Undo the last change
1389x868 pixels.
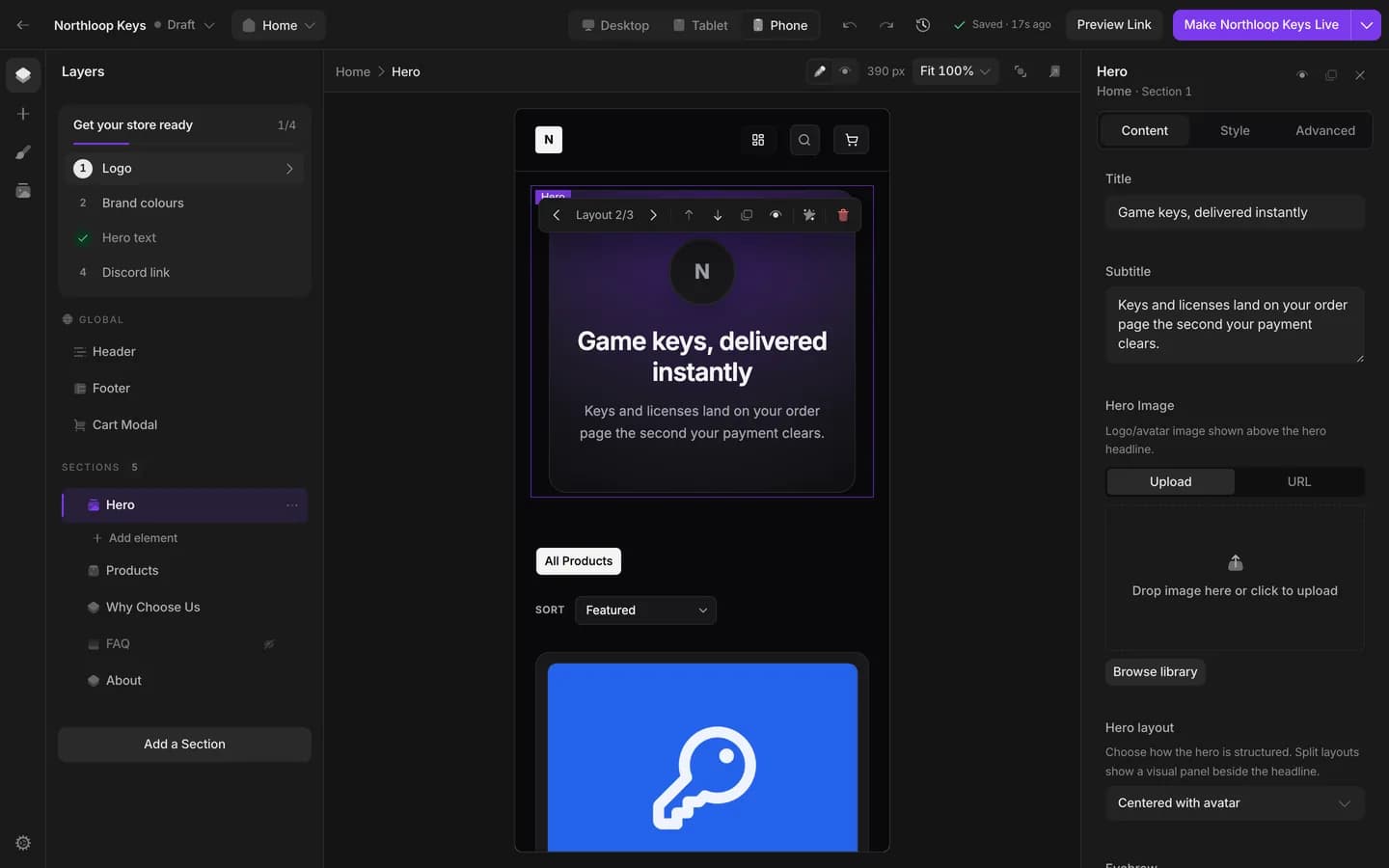click(x=849, y=25)
